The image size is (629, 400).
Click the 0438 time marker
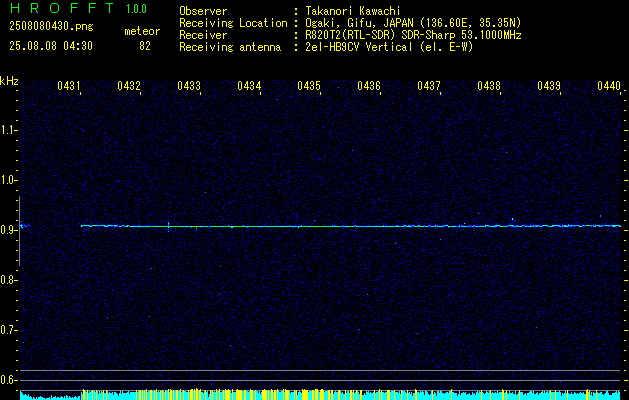click(489, 86)
